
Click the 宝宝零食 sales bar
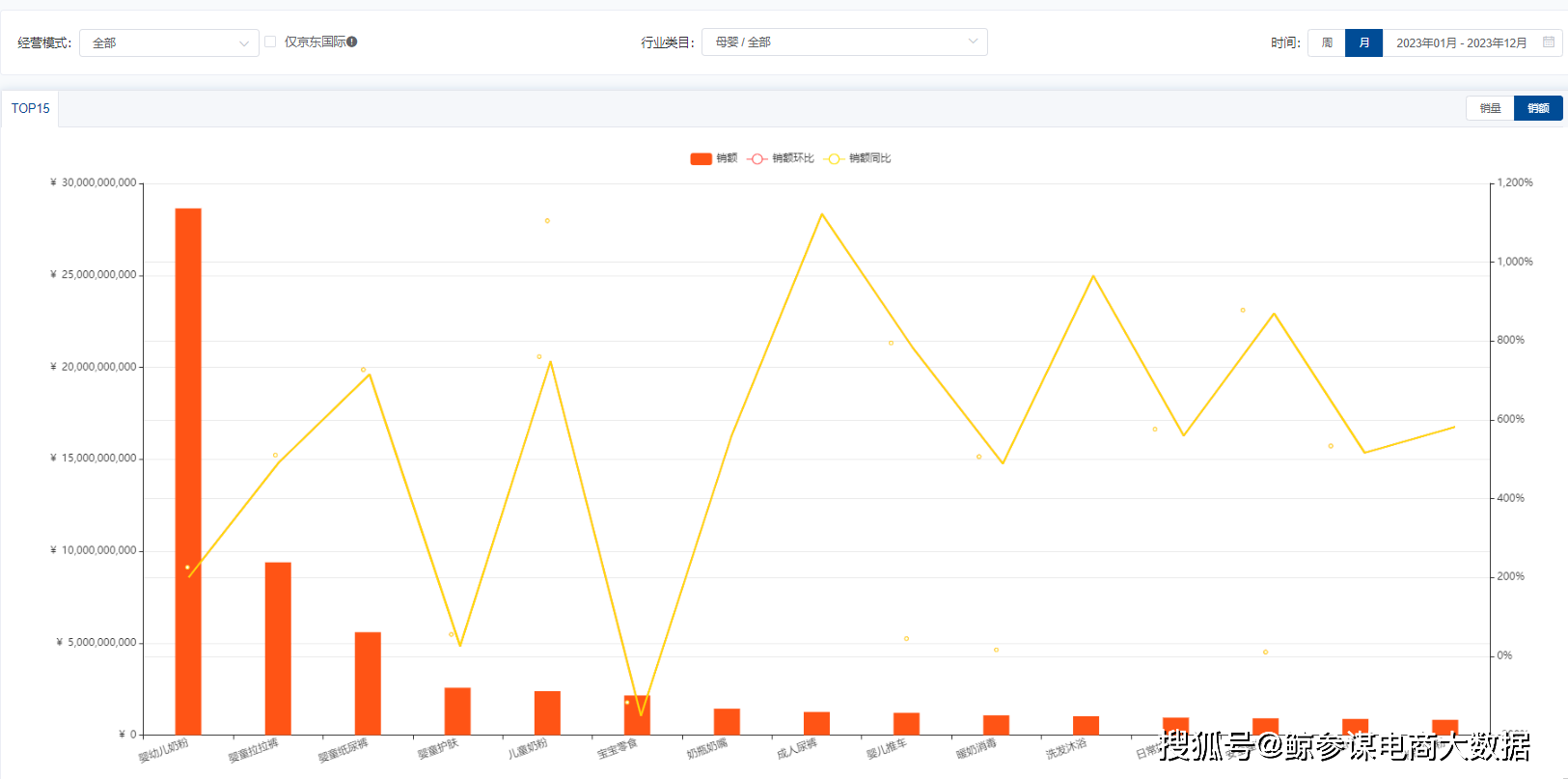click(x=637, y=715)
